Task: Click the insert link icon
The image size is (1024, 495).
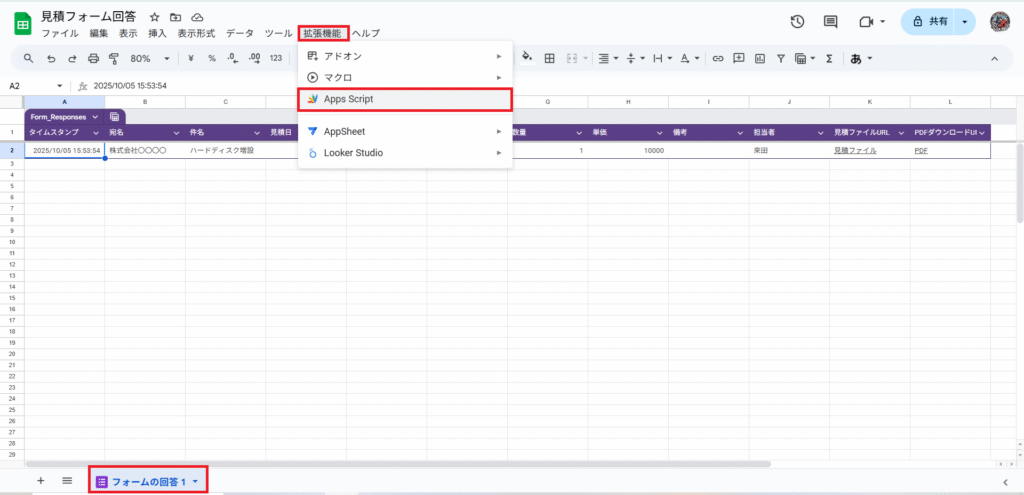Action: click(x=717, y=59)
